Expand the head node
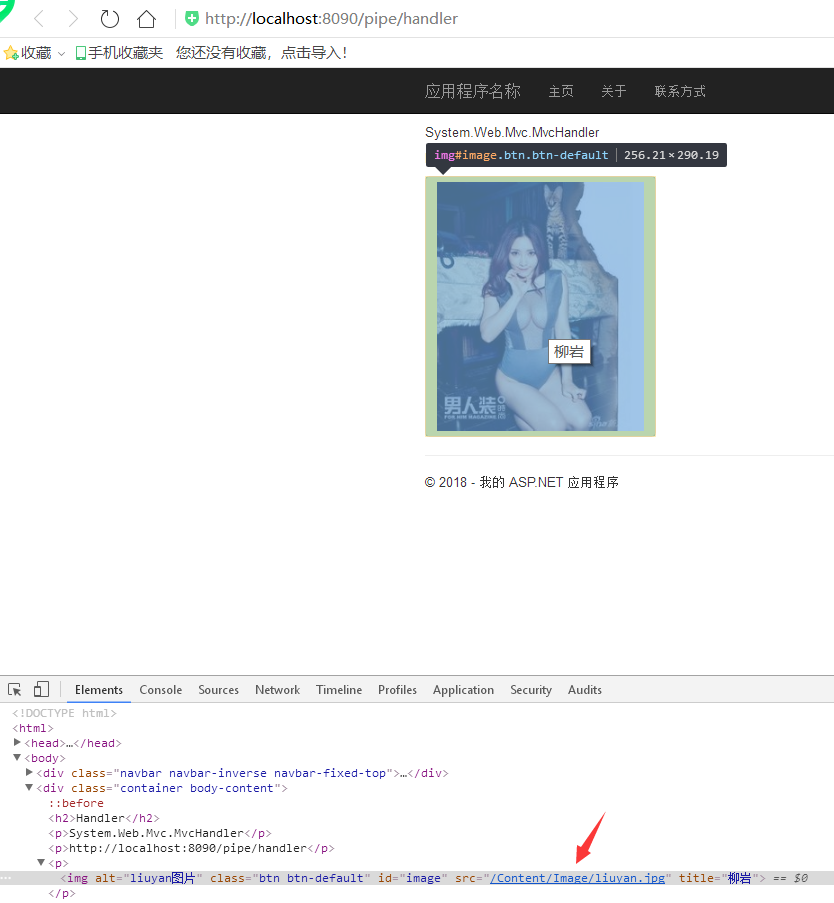 point(17,742)
